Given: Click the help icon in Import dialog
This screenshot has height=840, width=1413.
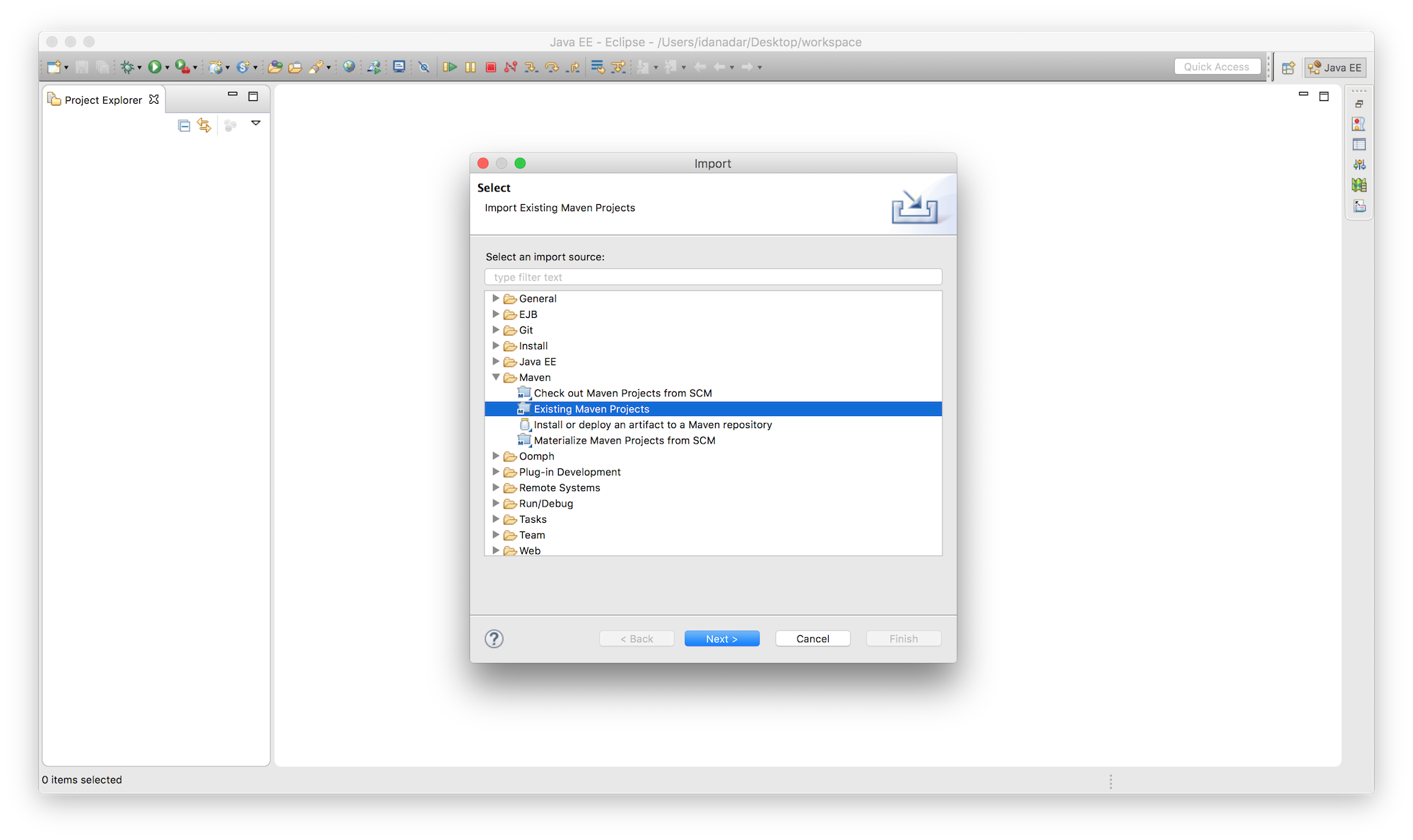Looking at the screenshot, I should pos(494,637).
